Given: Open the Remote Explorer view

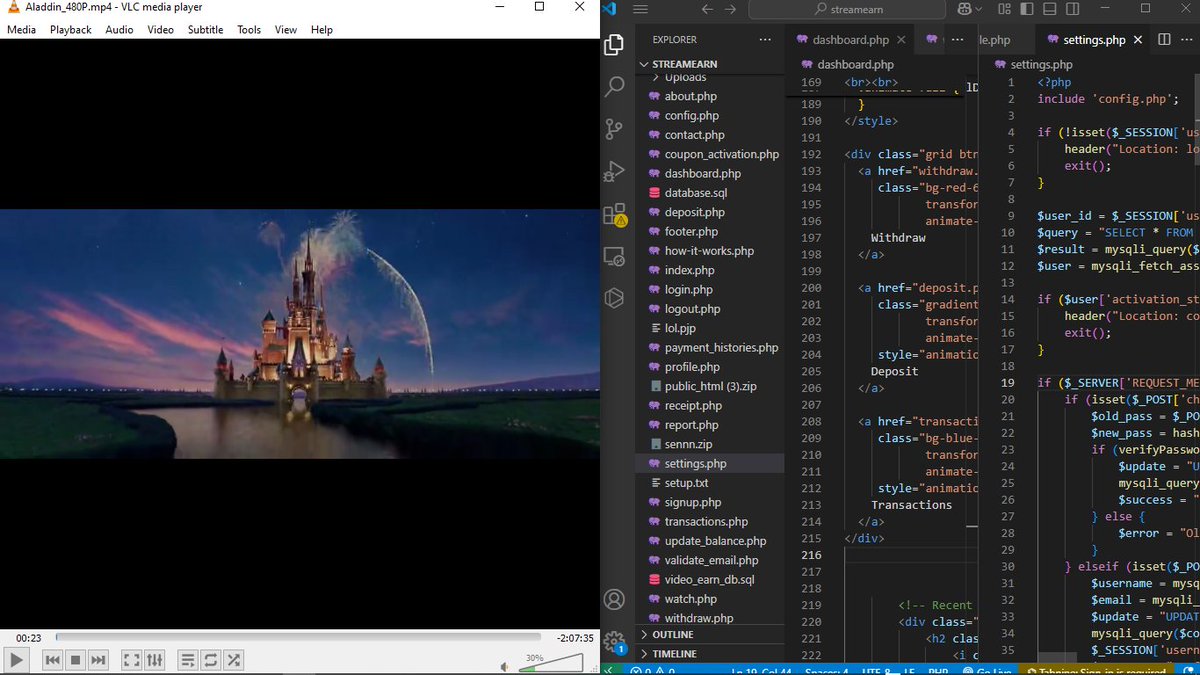Looking at the screenshot, I should [x=615, y=256].
